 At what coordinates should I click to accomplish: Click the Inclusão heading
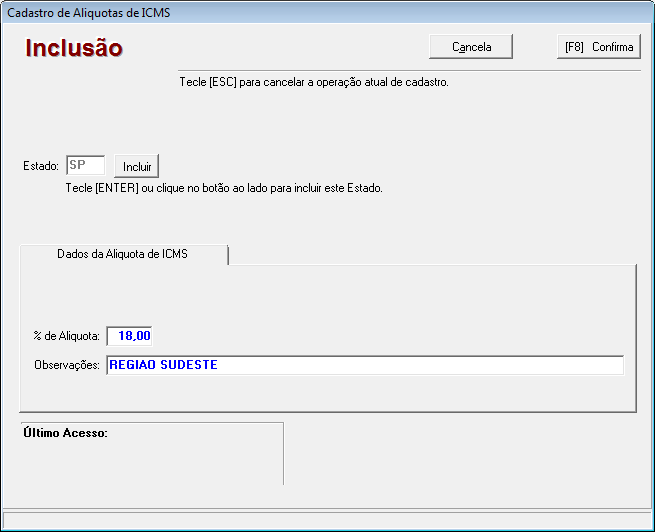click(74, 48)
